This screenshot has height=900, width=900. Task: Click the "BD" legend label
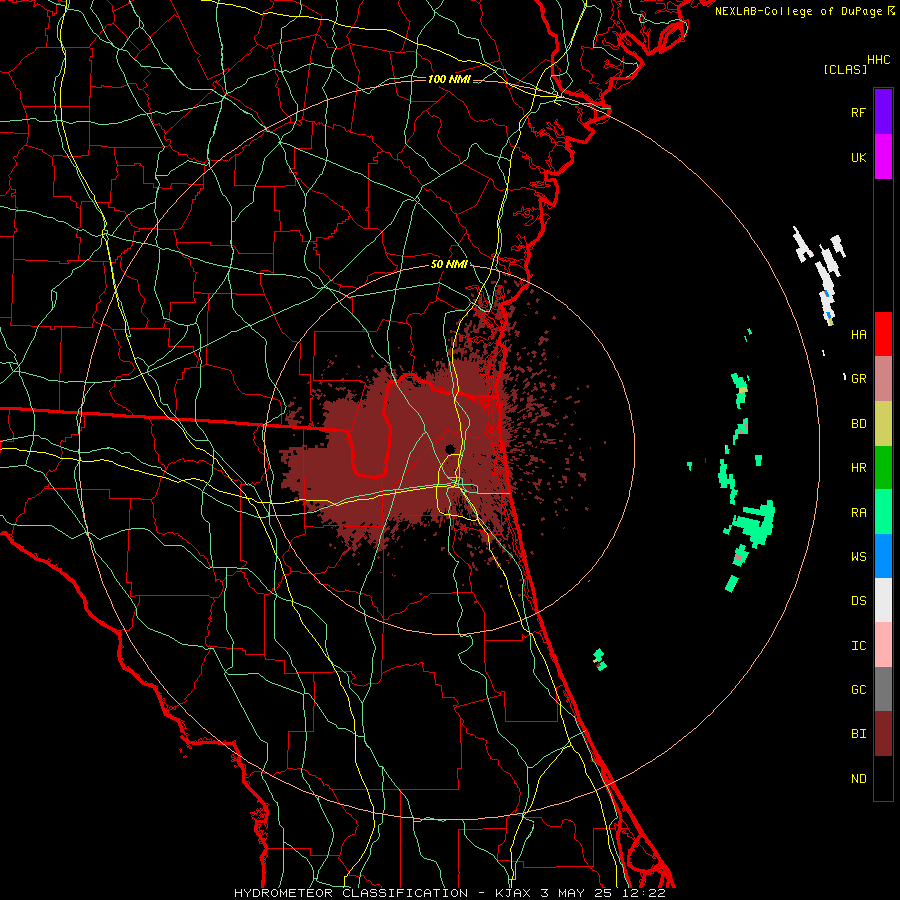click(x=858, y=424)
